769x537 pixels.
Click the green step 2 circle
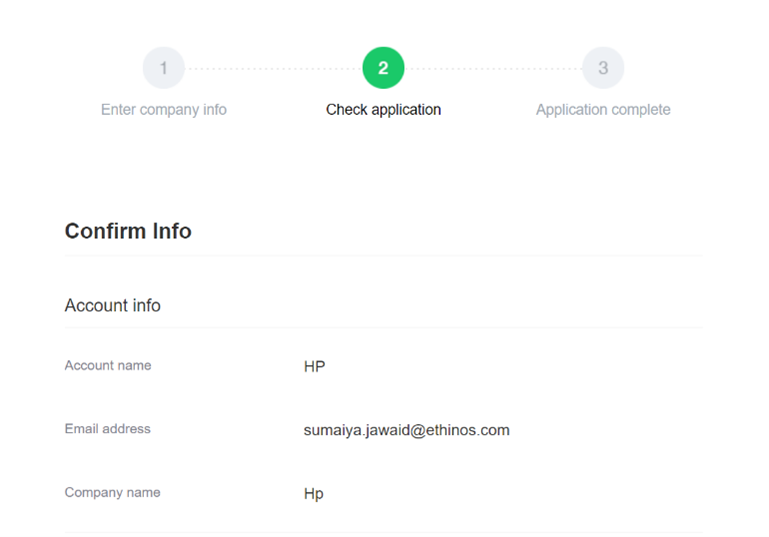(x=383, y=69)
